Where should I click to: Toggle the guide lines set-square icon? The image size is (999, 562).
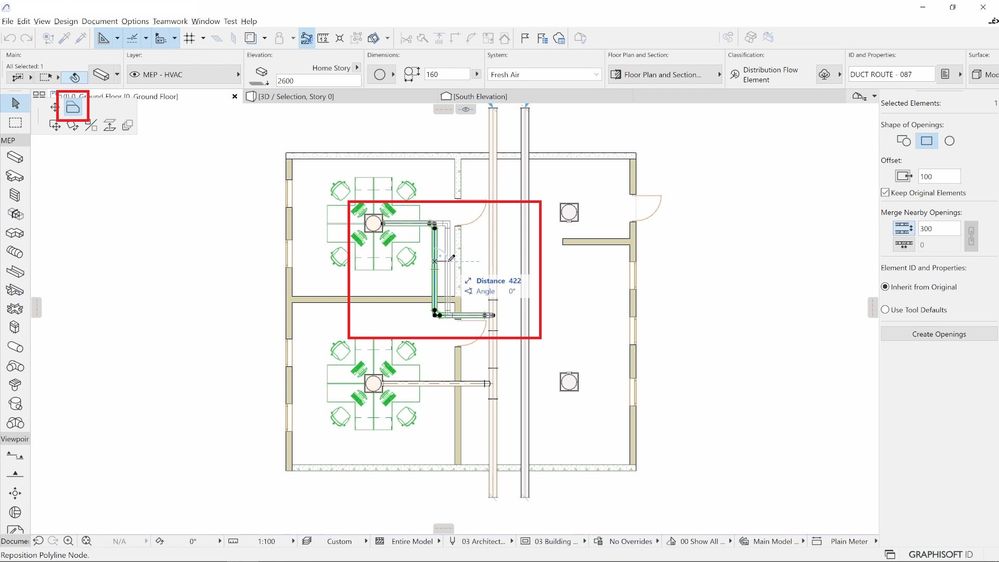coord(103,38)
